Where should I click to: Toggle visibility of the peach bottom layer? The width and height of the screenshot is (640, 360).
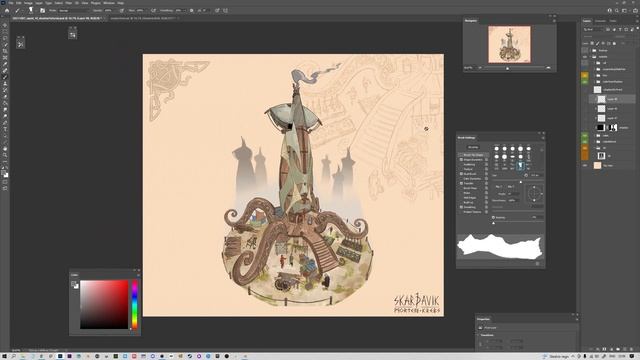point(585,166)
